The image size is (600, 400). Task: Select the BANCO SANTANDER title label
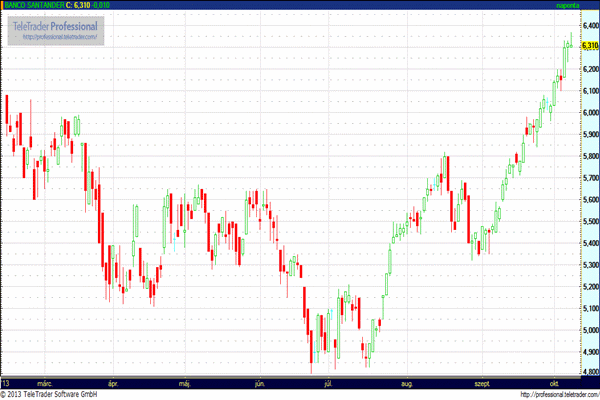tap(33, 5)
